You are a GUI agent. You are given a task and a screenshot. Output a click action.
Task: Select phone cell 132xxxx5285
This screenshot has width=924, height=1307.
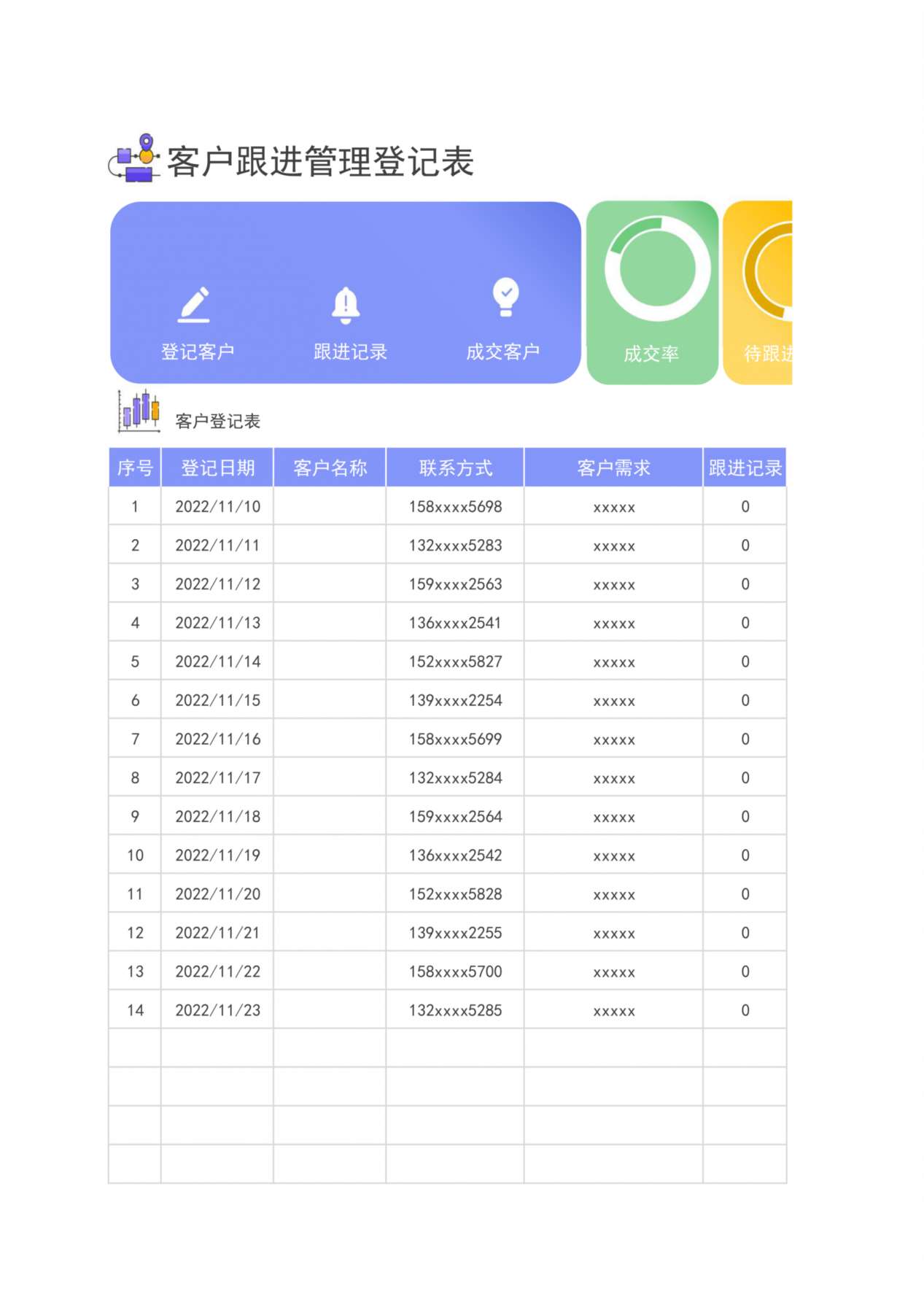(x=455, y=1009)
